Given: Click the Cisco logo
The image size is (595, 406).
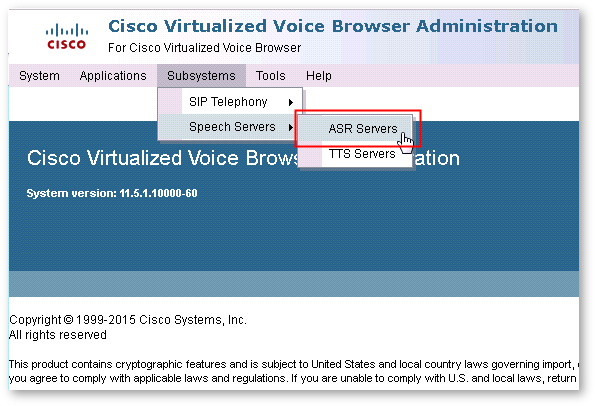Looking at the screenshot, I should 67,37.
